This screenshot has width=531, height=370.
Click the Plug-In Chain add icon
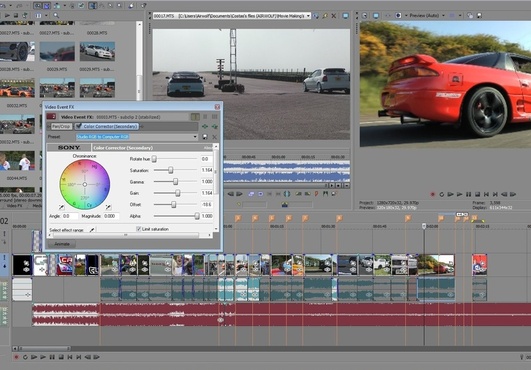click(x=205, y=126)
